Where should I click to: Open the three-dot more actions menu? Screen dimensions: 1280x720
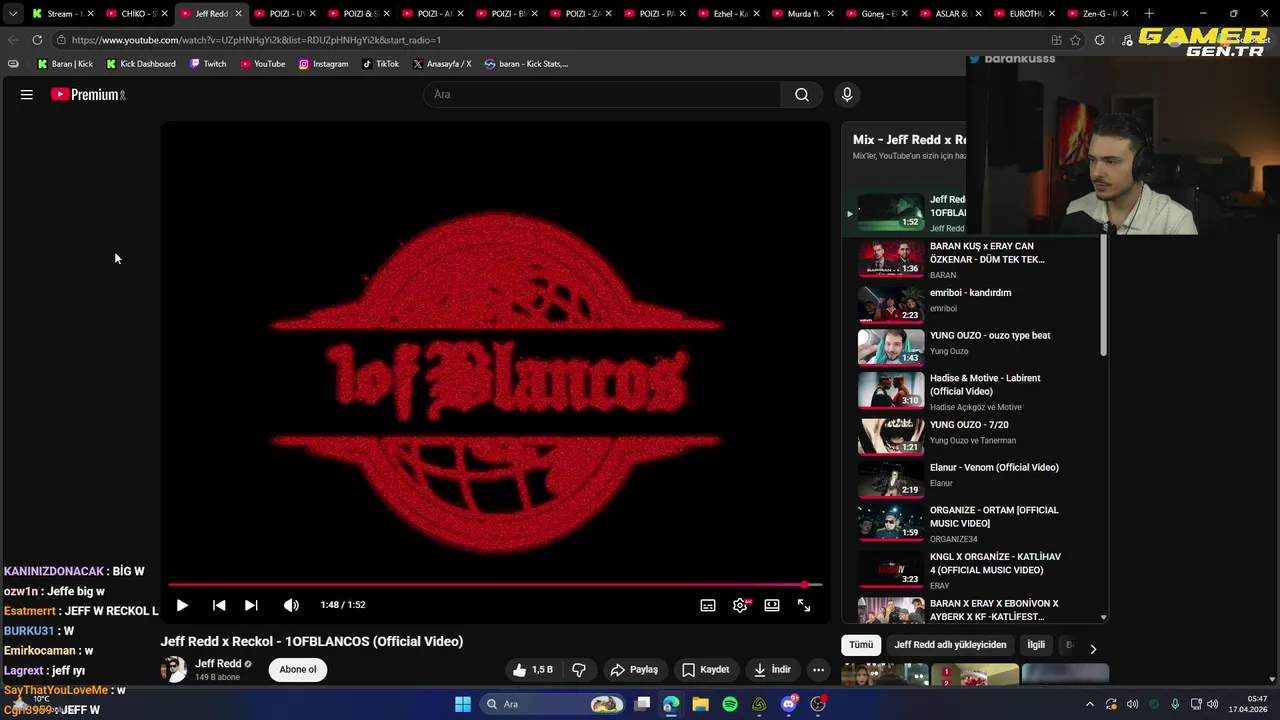click(818, 670)
